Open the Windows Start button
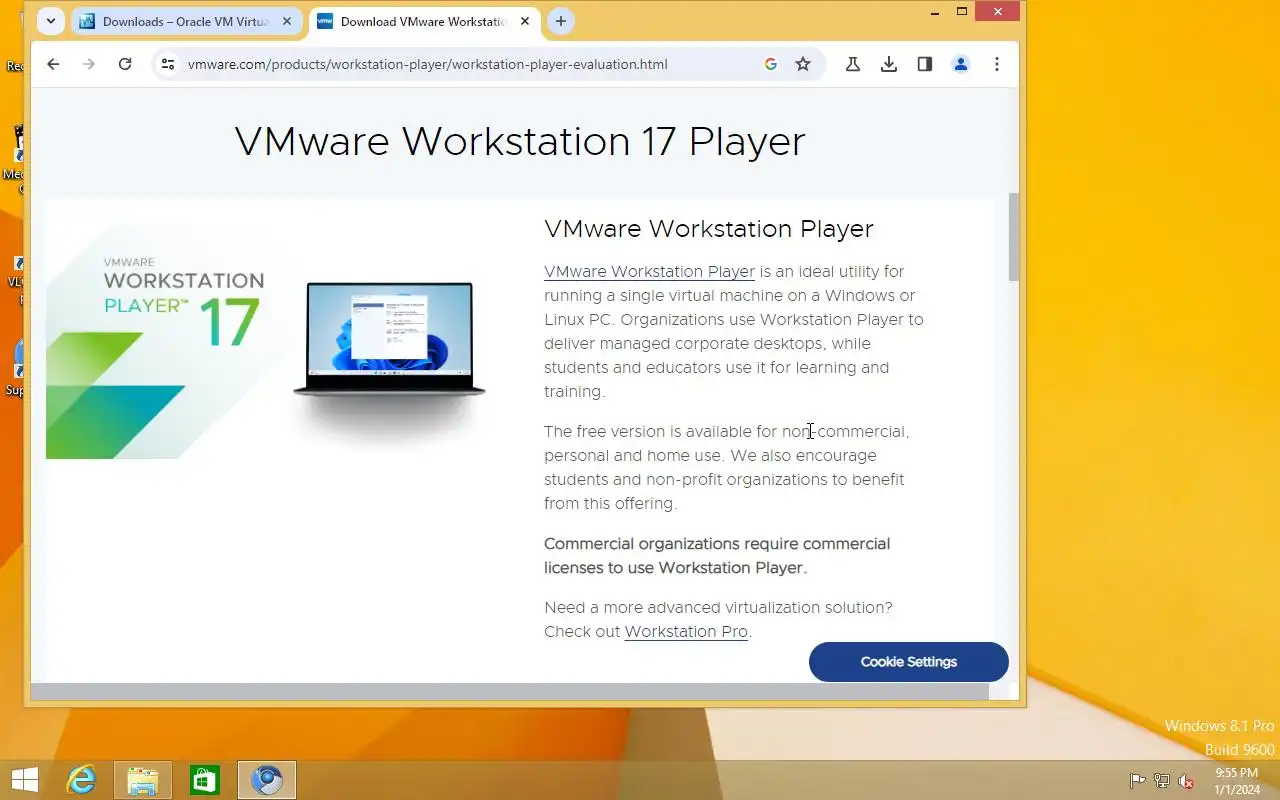1280x800 pixels. [25, 780]
